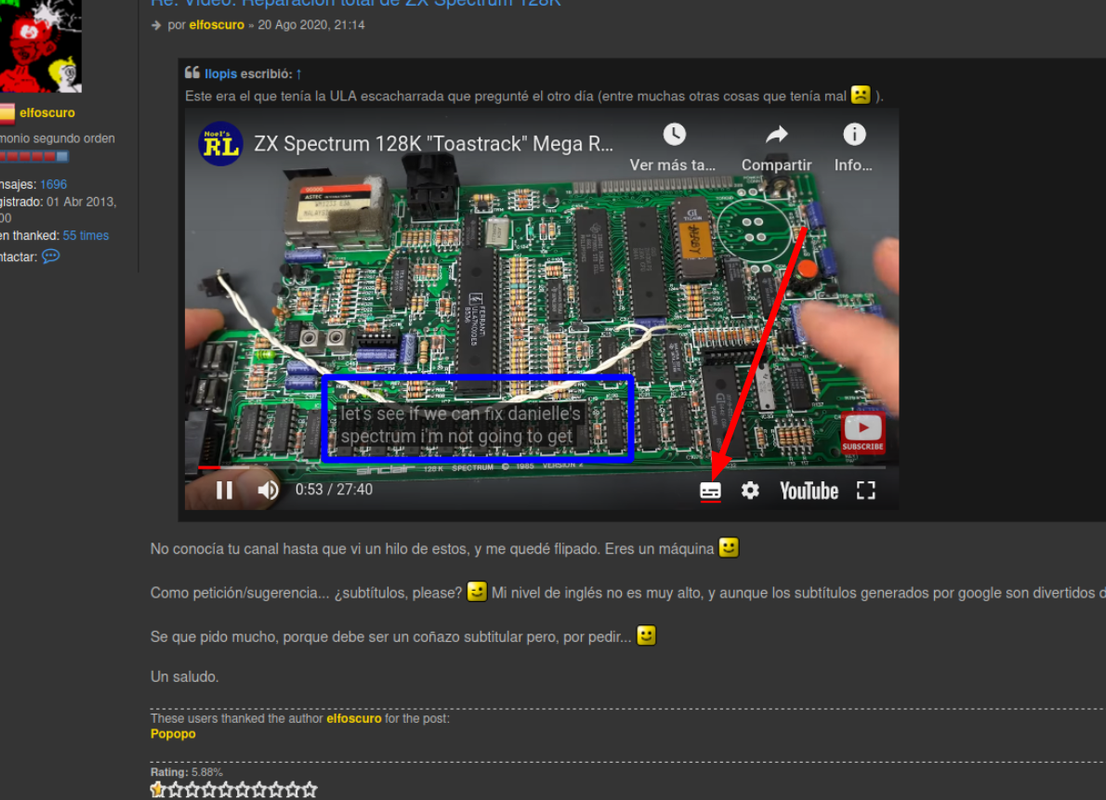Click the last rating star
Image resolution: width=1106 pixels, height=800 pixels.
(x=310, y=790)
